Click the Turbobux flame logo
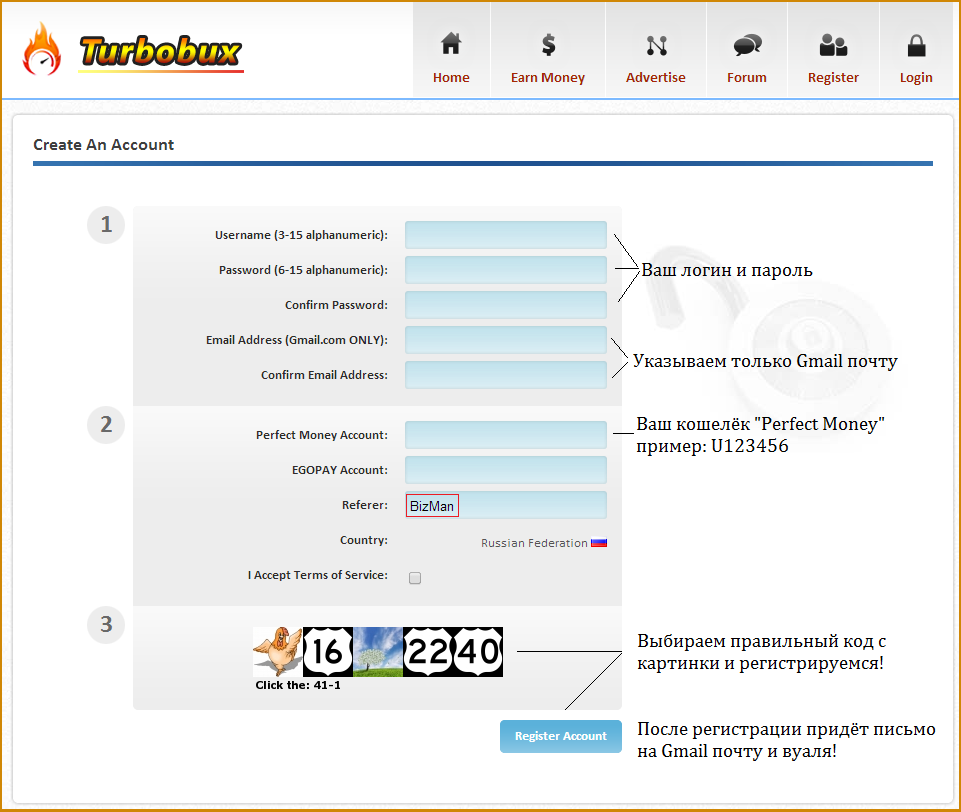961x812 pixels. [x=42, y=49]
